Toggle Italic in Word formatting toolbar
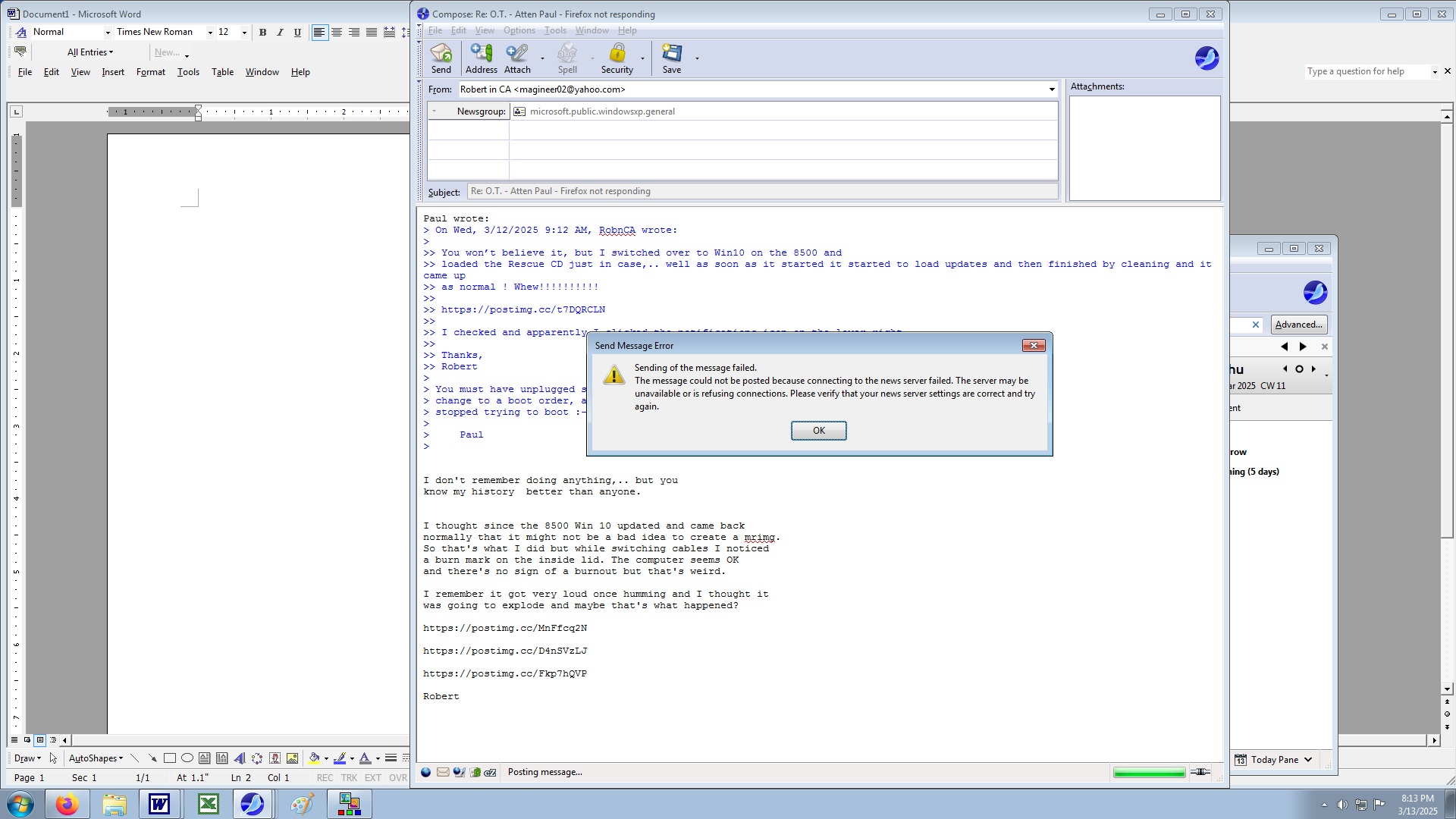This screenshot has width=1456, height=819. coord(280,32)
